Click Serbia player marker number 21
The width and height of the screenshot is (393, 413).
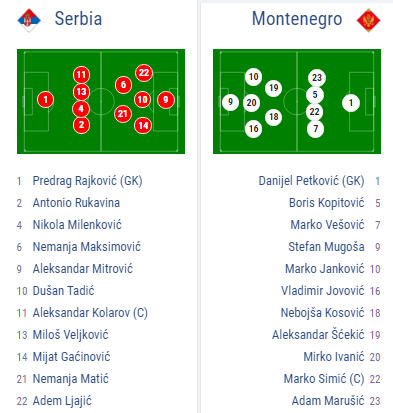(123, 114)
